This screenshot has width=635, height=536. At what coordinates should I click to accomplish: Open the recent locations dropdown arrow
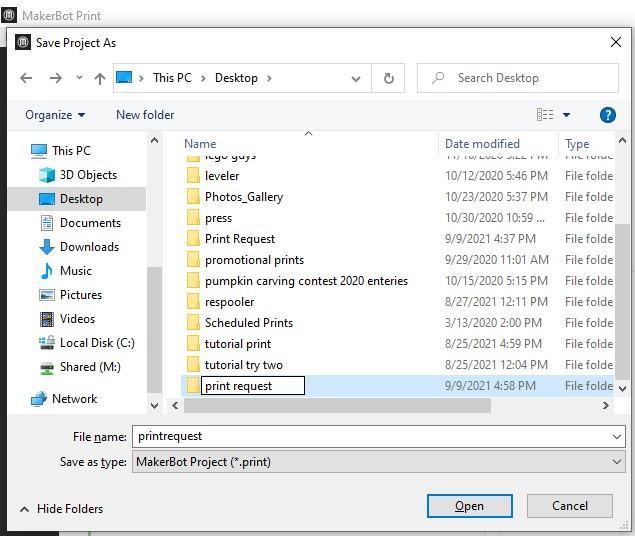(x=79, y=77)
